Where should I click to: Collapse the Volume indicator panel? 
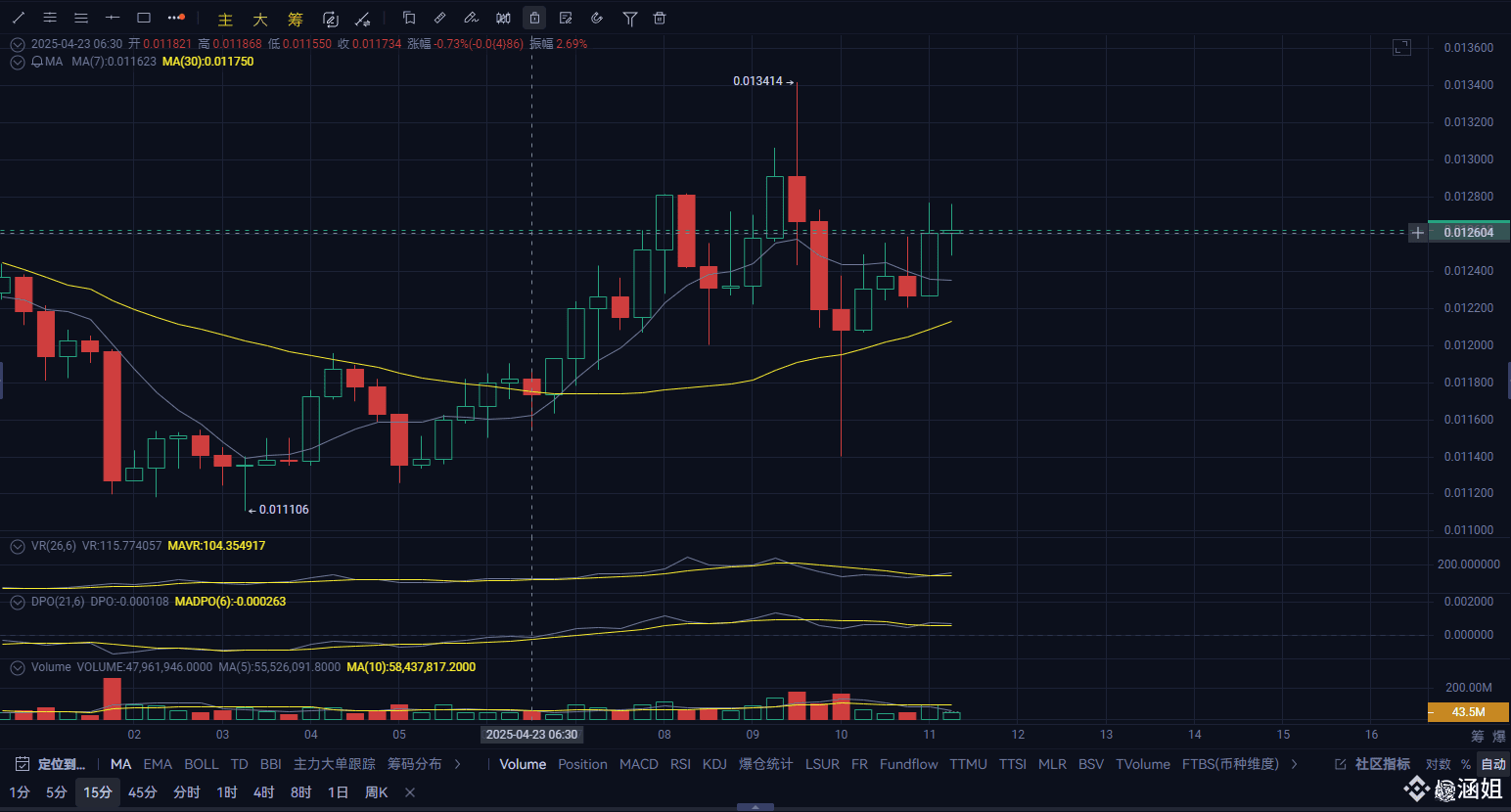[17, 667]
